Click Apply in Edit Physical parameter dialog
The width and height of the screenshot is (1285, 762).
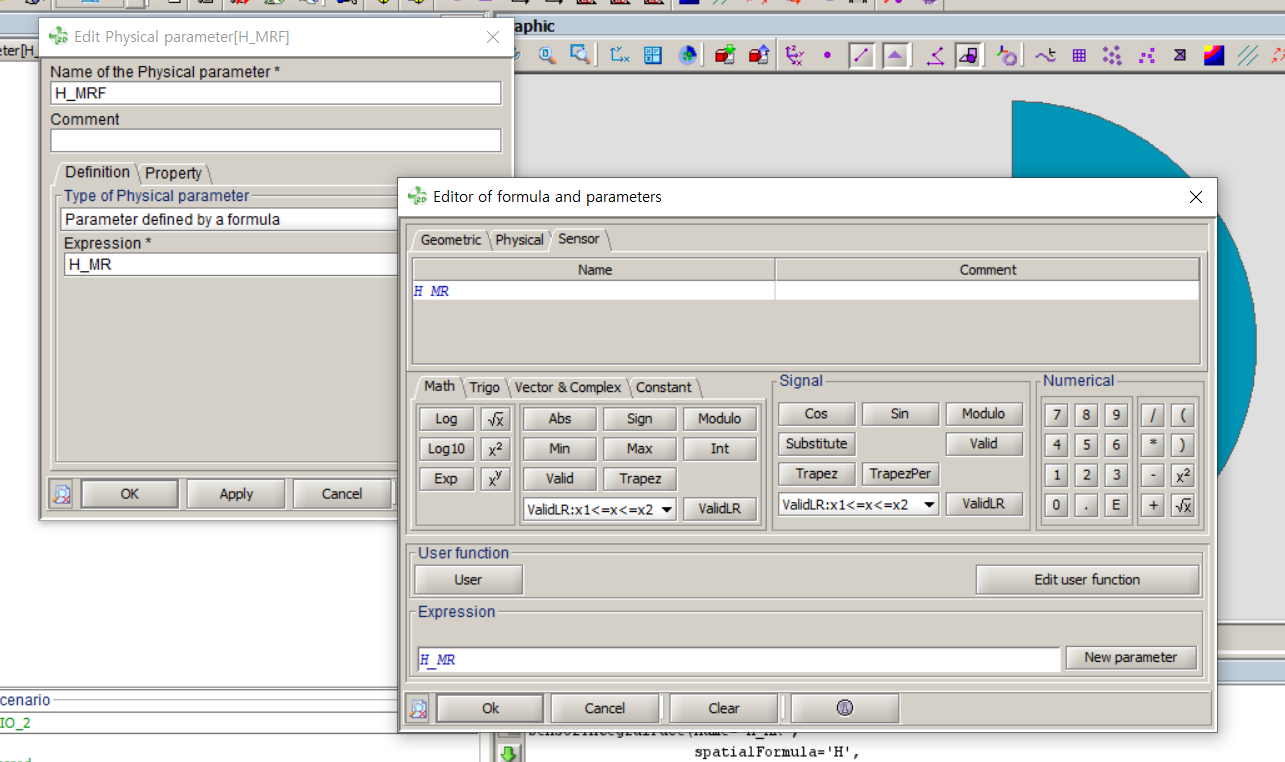pos(236,494)
